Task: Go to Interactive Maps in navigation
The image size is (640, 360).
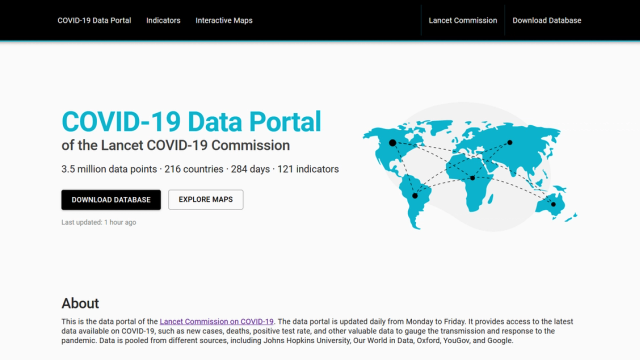Action: tap(224, 20)
